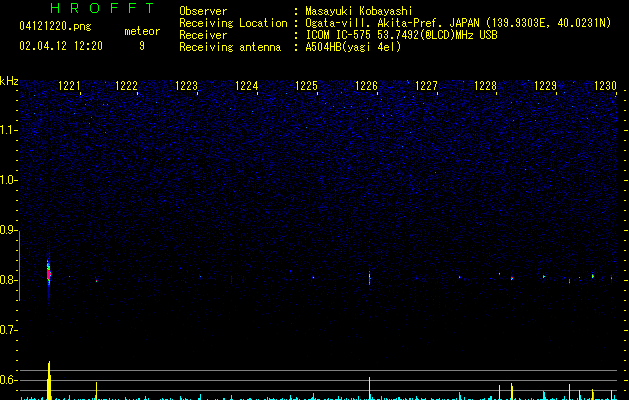Click the "Observer" field label
Screen dimensions: 629x400
203,11
